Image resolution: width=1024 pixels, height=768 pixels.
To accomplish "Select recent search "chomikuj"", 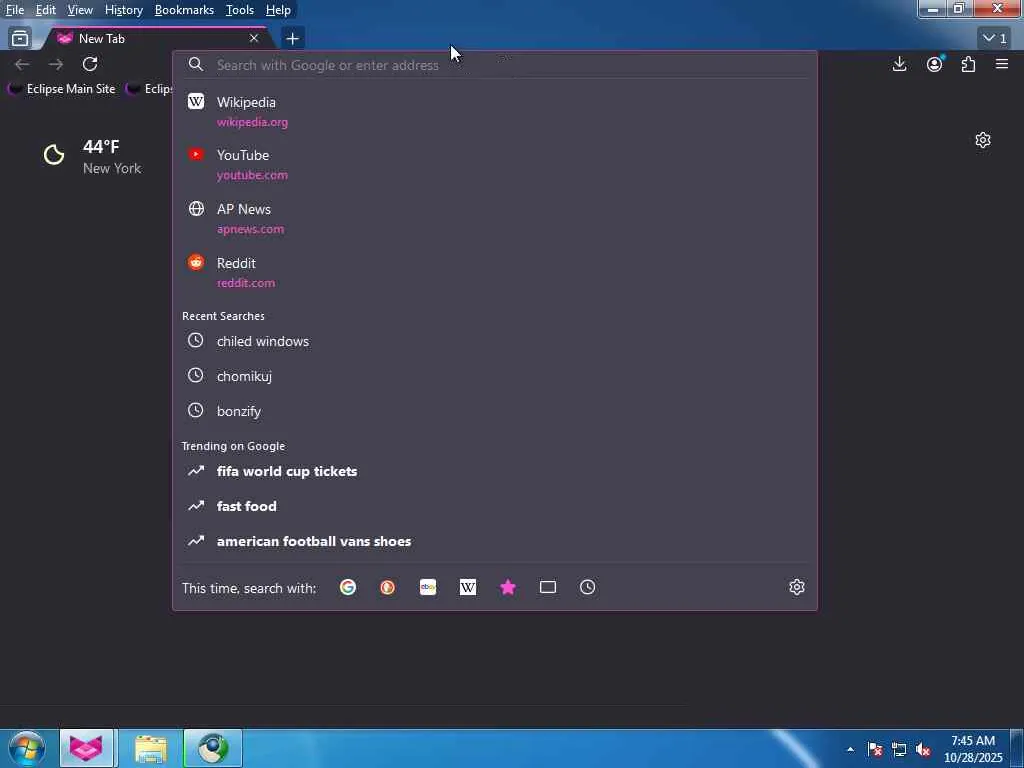I will pyautogui.click(x=495, y=376).
